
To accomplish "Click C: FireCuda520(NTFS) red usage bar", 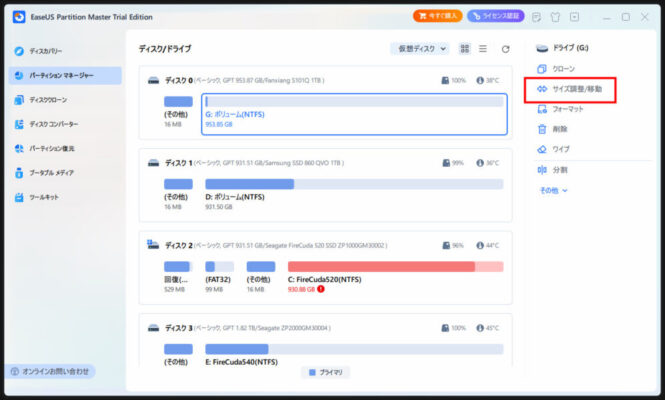I will point(395,266).
